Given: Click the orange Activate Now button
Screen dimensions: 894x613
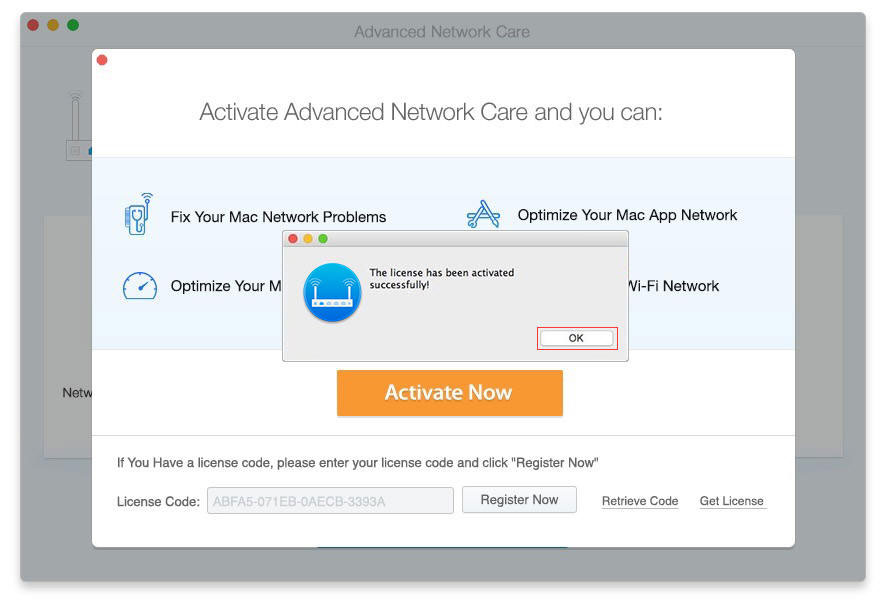Looking at the screenshot, I should click(450, 393).
